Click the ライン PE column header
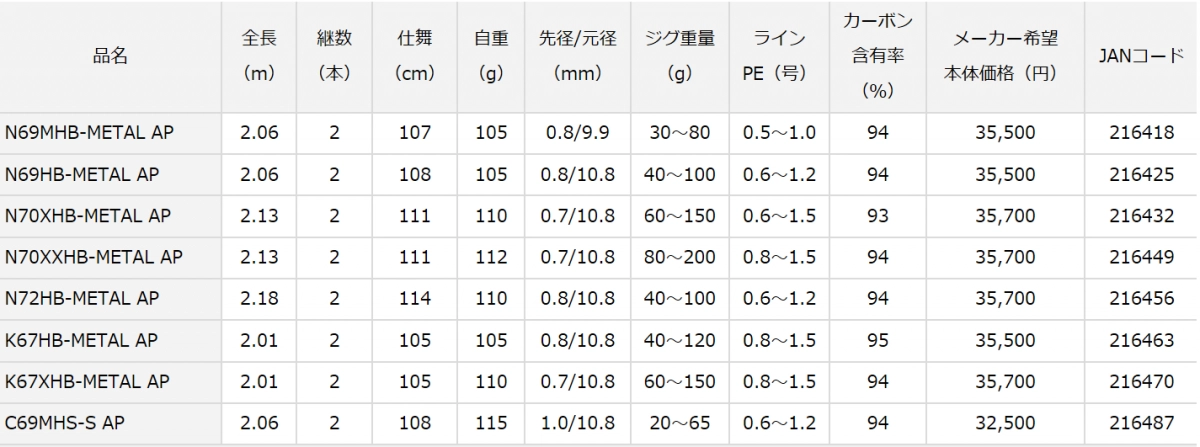Screen dimensions: 1200x447 point(779,57)
